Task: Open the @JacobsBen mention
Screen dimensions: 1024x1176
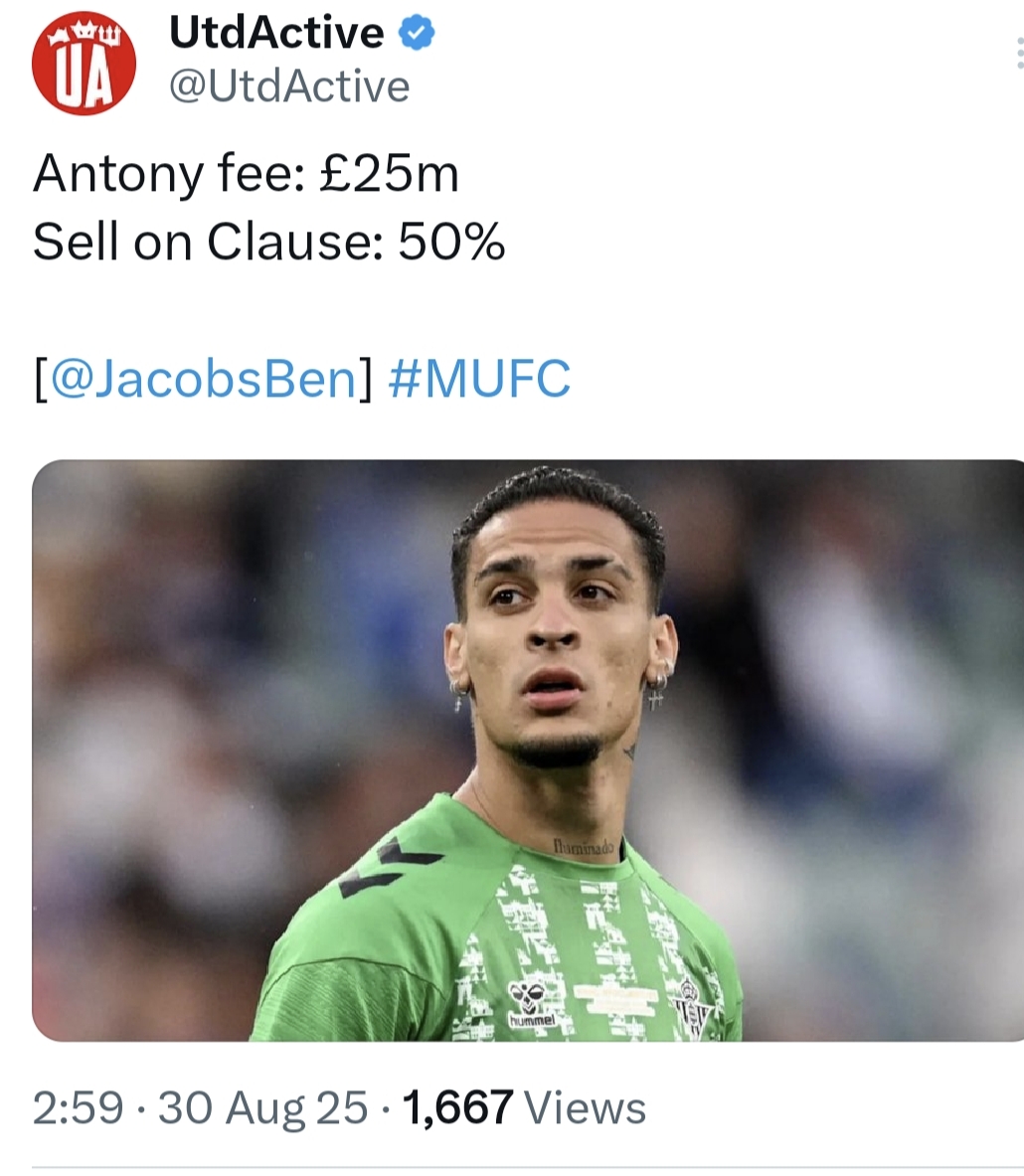Action: (203, 379)
